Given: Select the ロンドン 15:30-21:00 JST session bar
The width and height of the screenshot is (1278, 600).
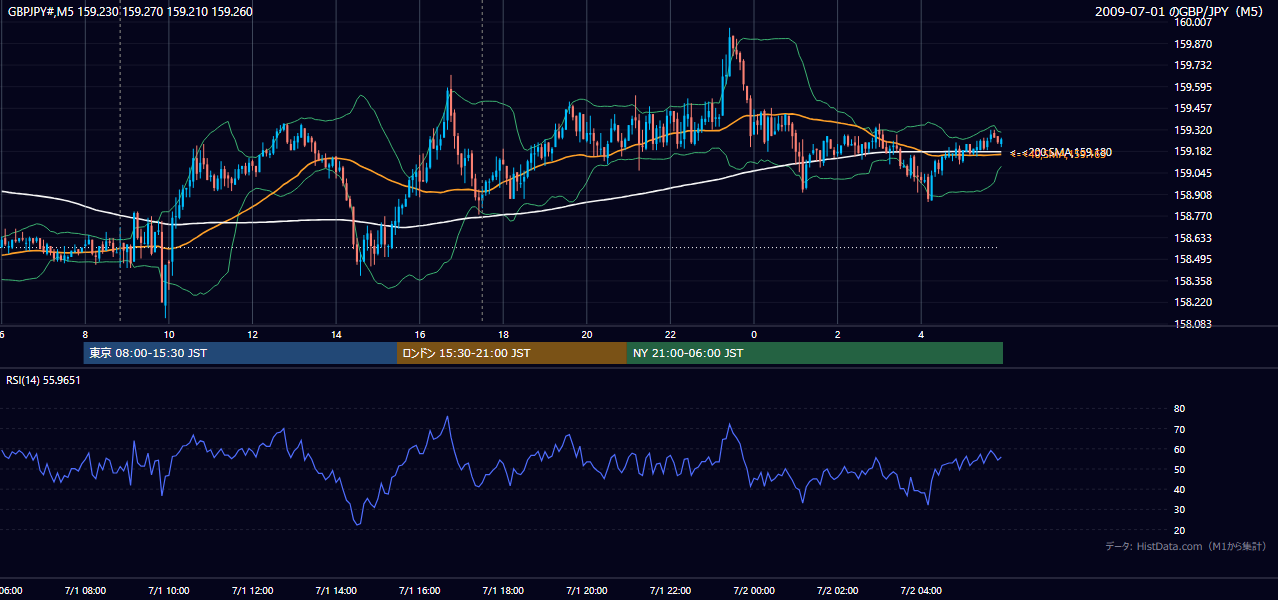Looking at the screenshot, I should tap(512, 353).
